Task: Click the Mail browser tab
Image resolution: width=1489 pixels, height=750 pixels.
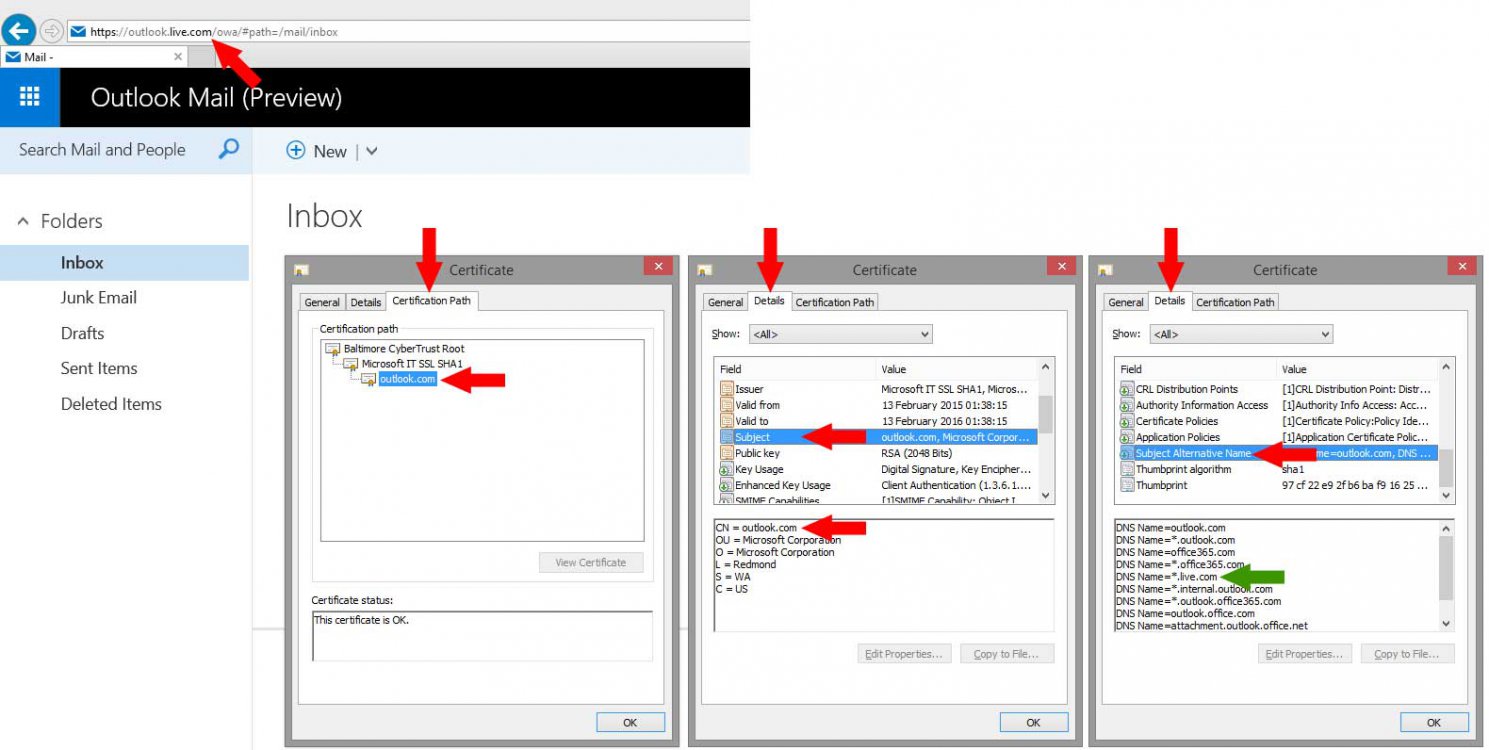Action: [x=95, y=57]
